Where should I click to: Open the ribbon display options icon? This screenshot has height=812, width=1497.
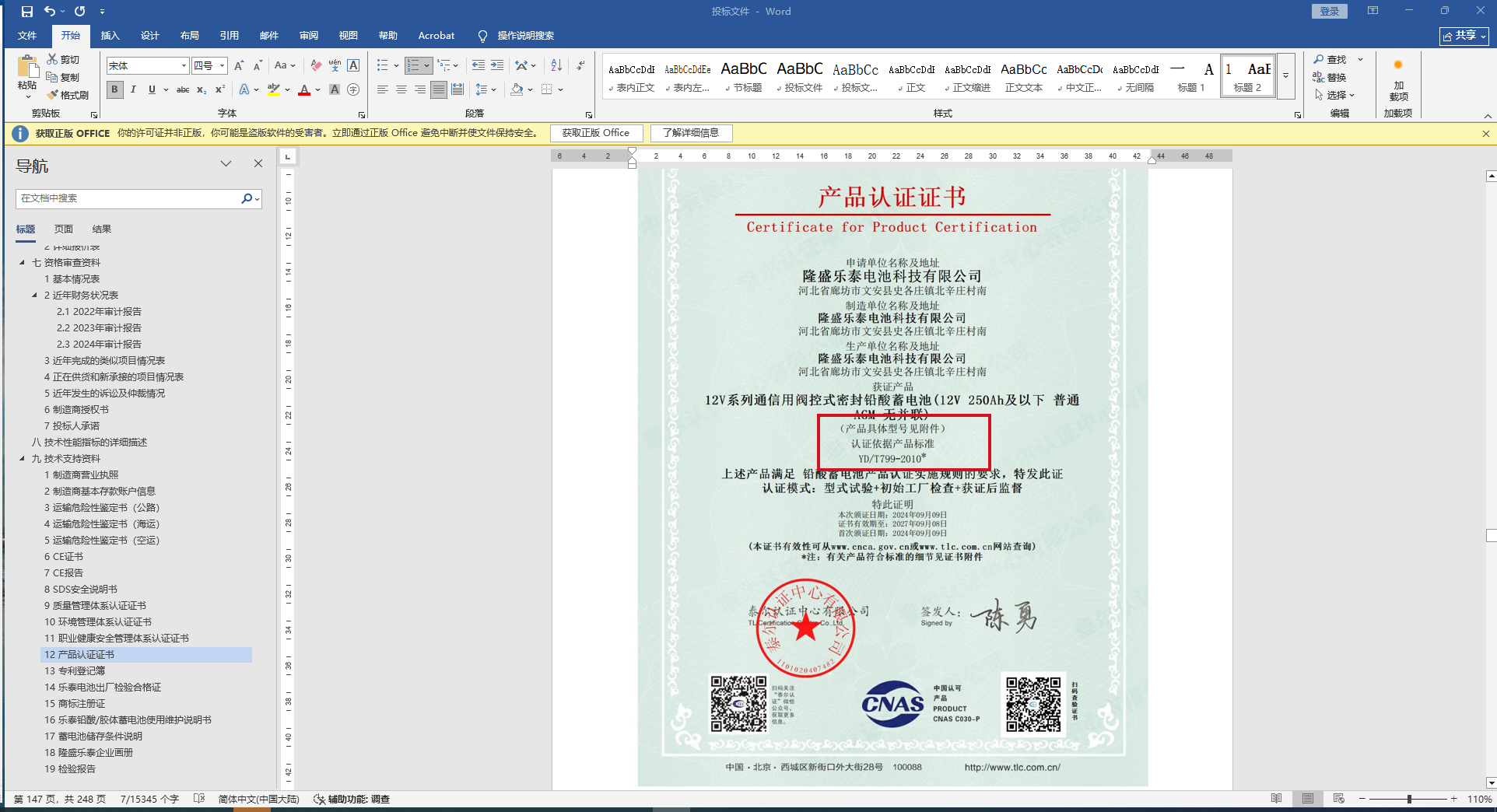(x=1373, y=11)
